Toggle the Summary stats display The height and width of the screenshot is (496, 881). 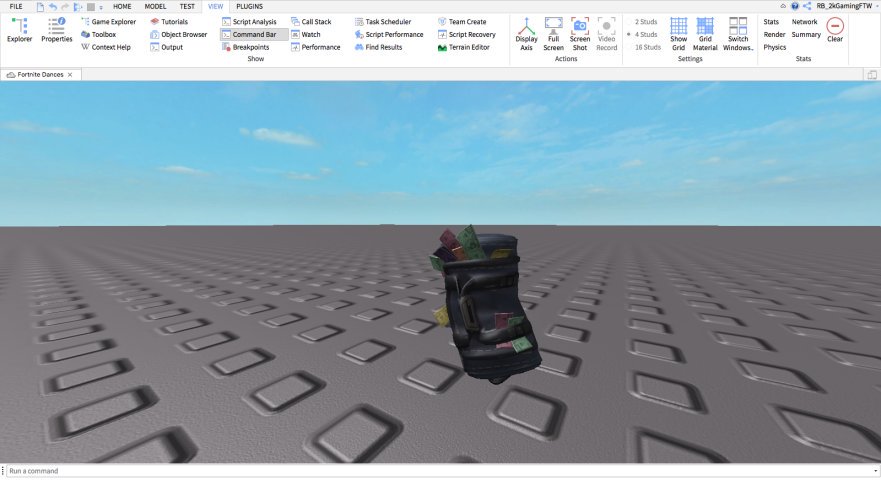pos(806,34)
